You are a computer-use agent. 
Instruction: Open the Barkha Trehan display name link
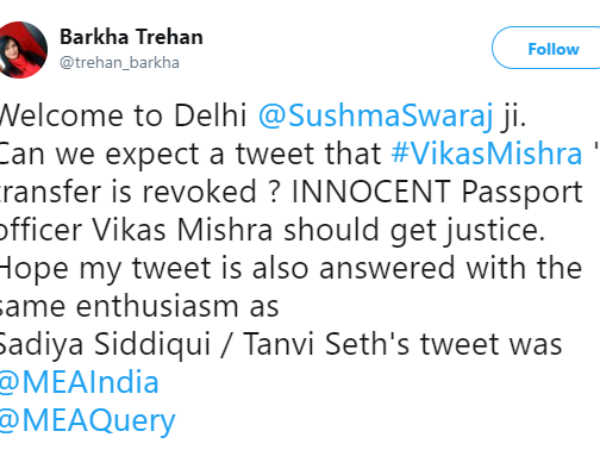131,37
